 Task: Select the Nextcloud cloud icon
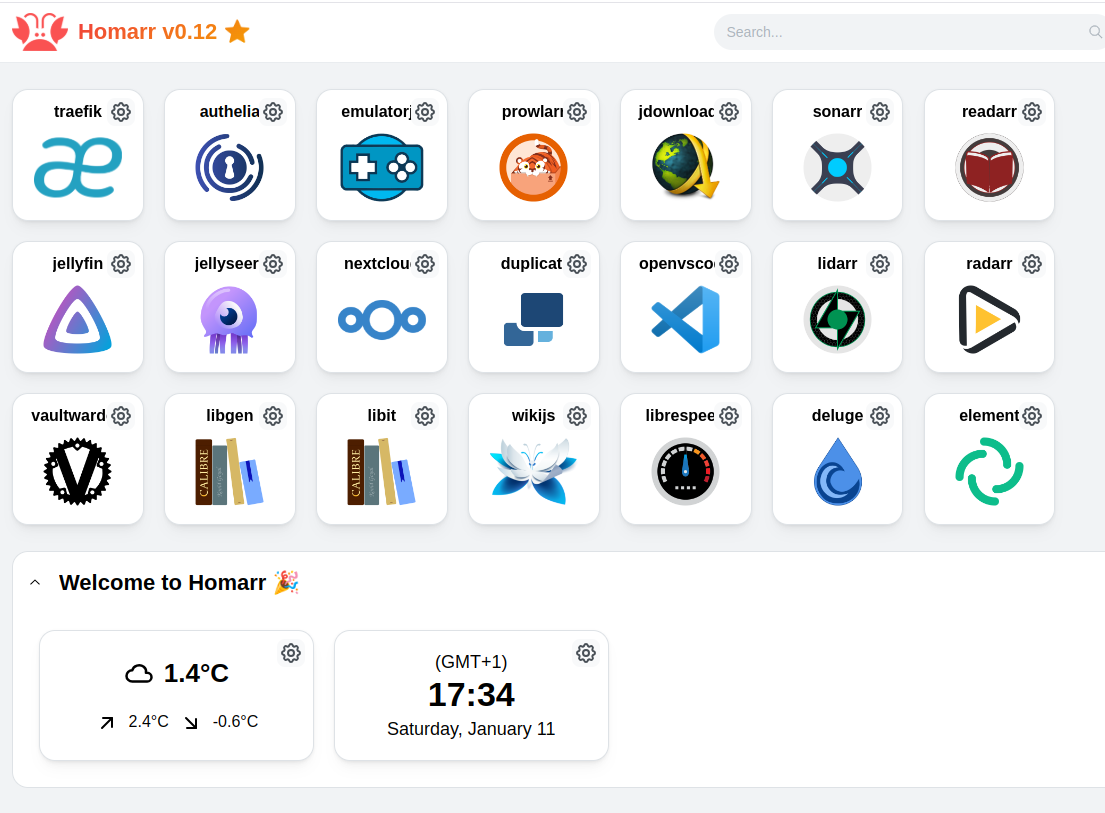[x=382, y=319]
